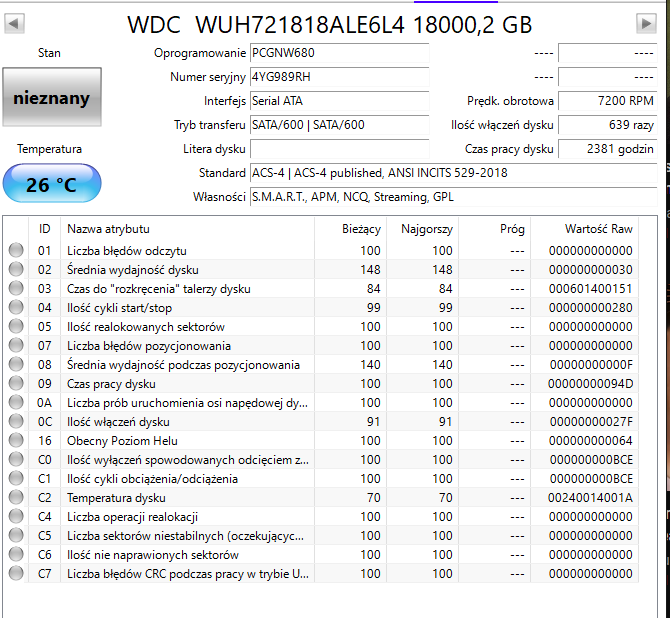
Task: Select row 'Ilość cykli start/stop'
Action: [x=323, y=307]
